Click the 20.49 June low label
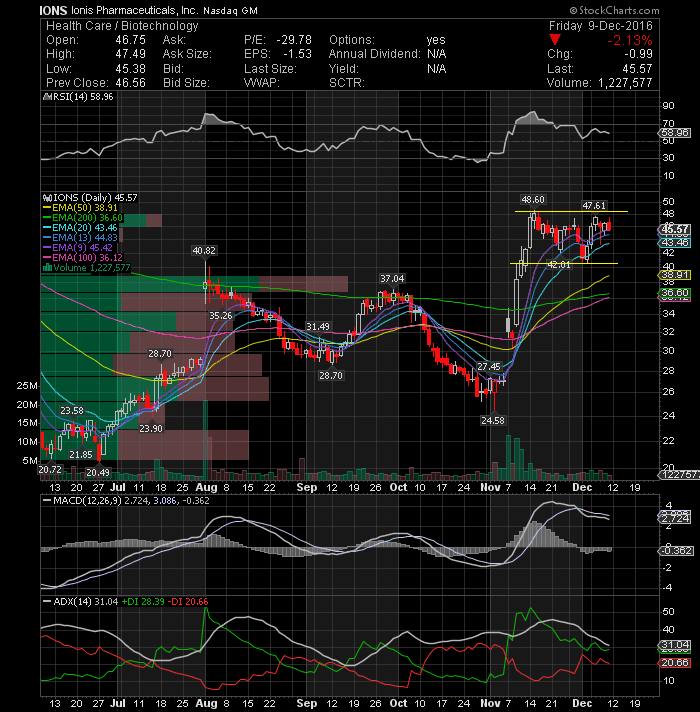The image size is (700, 712). tap(98, 473)
